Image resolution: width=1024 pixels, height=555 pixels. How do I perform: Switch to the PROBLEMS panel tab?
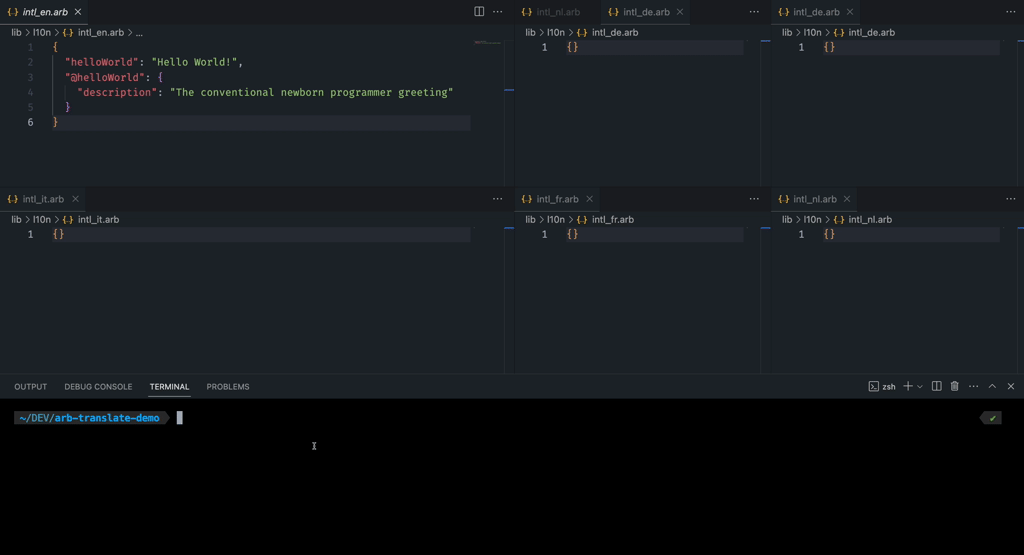click(228, 387)
